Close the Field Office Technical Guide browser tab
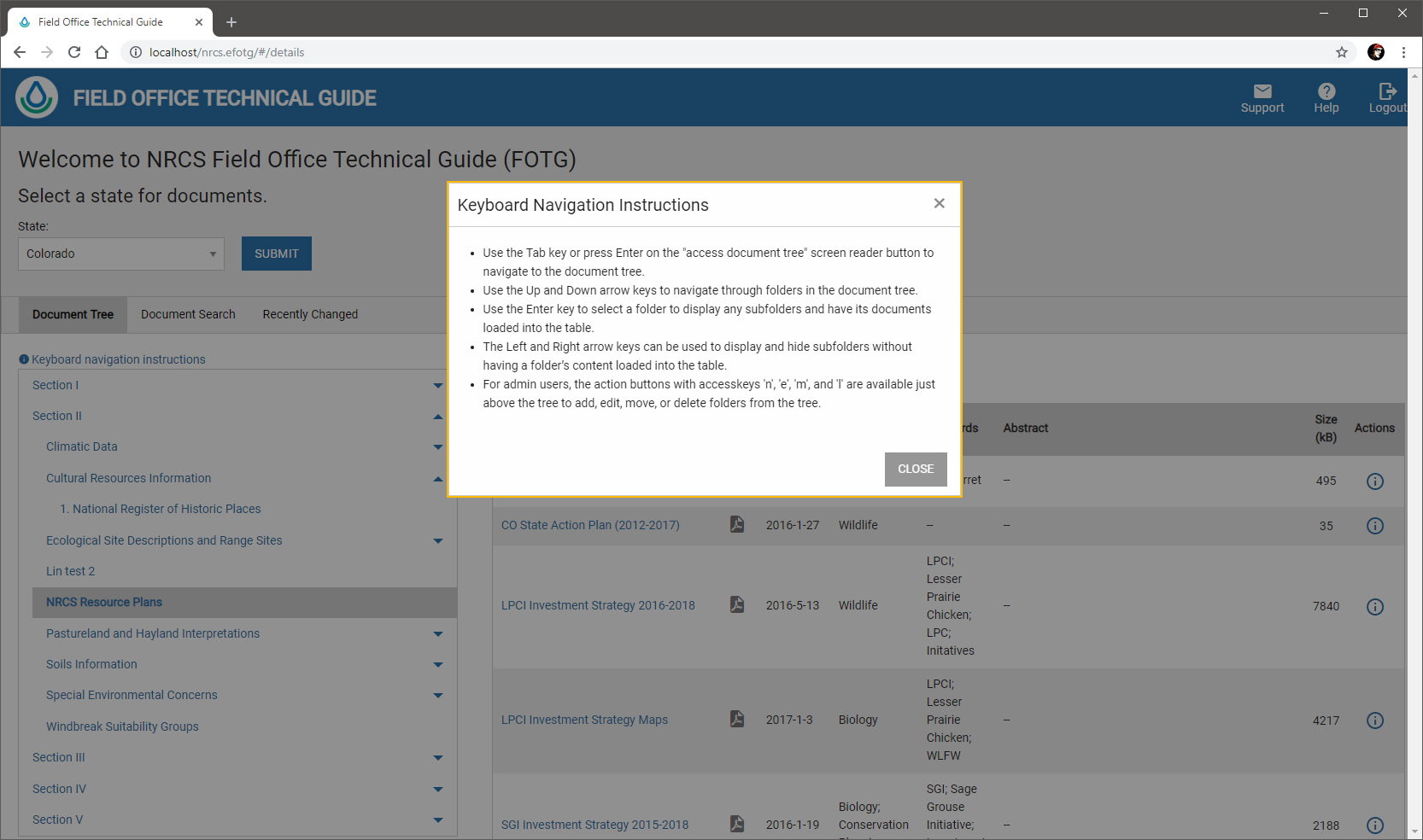 point(199,22)
